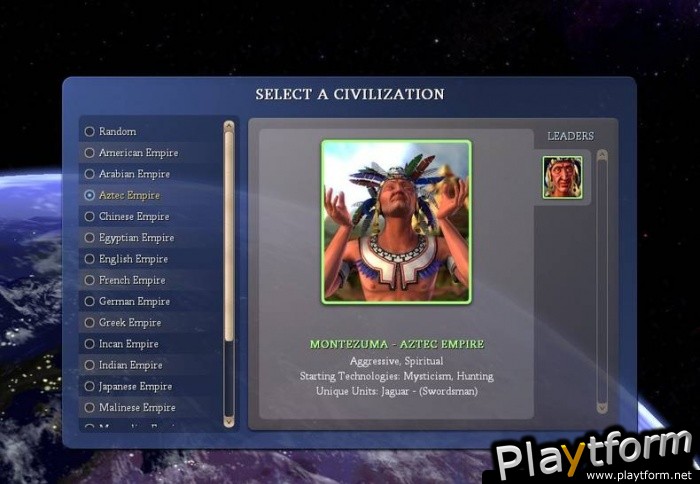Click Montezuma leader thumbnail in Leaders panel
The height and width of the screenshot is (484, 700).
pyautogui.click(x=562, y=177)
